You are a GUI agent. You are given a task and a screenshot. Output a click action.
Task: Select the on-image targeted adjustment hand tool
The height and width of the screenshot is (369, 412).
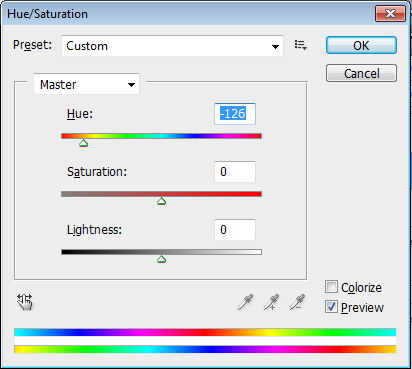25,302
